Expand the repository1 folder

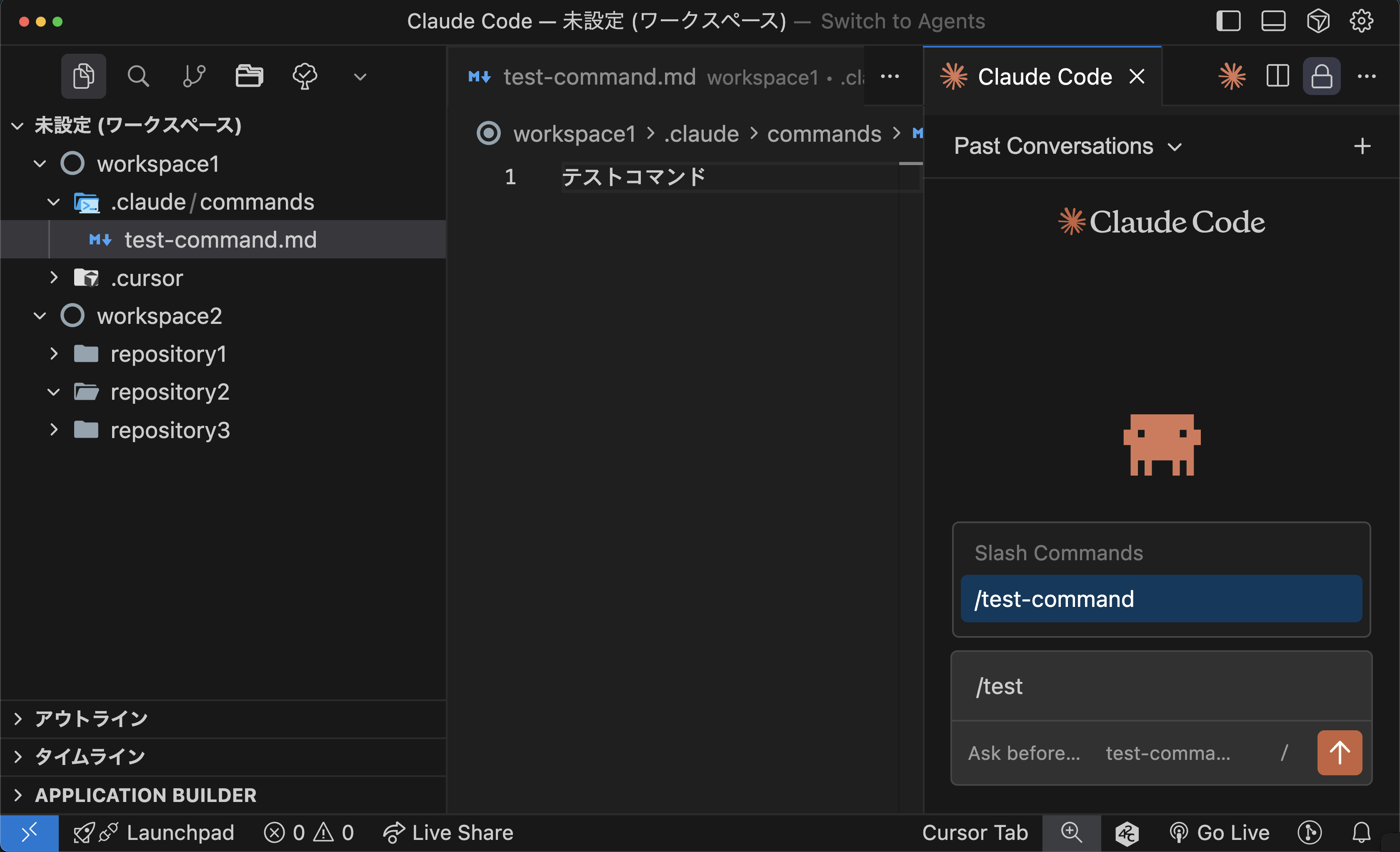54,354
